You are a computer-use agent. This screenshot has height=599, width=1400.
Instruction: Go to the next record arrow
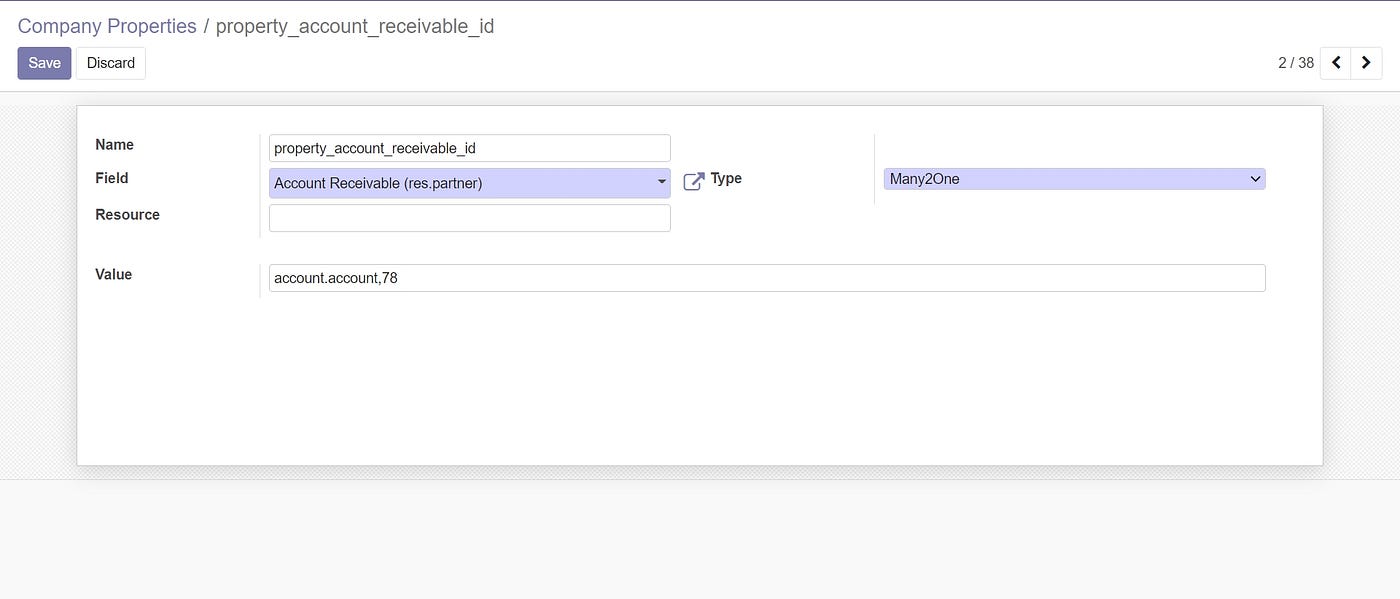[1366, 63]
